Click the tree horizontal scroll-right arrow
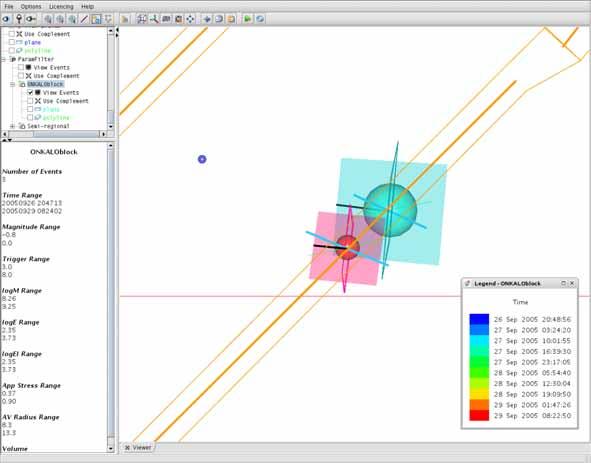This screenshot has width=591, height=463. (x=104, y=134)
